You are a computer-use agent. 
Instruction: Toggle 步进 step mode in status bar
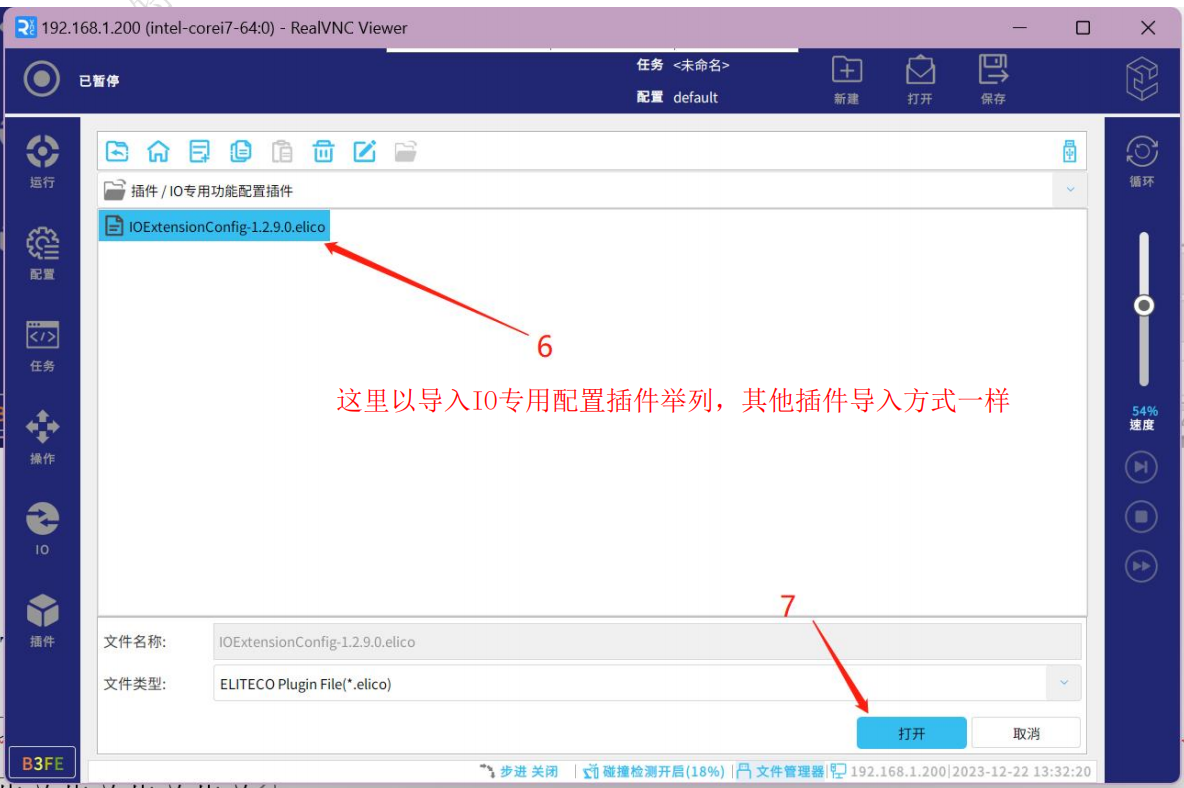point(519,771)
